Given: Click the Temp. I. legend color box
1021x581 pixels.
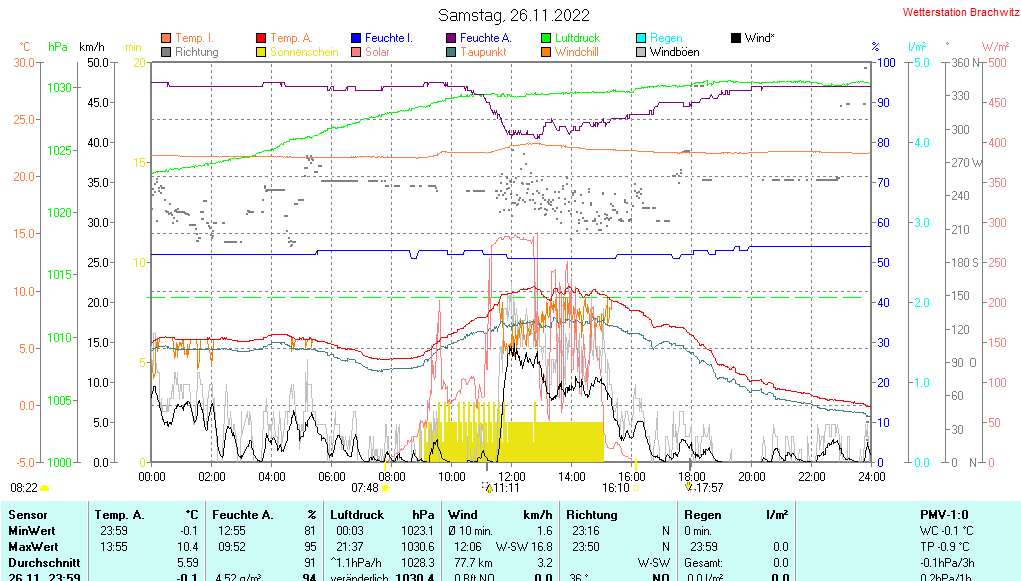Looking at the screenshot, I should click(x=166, y=38).
